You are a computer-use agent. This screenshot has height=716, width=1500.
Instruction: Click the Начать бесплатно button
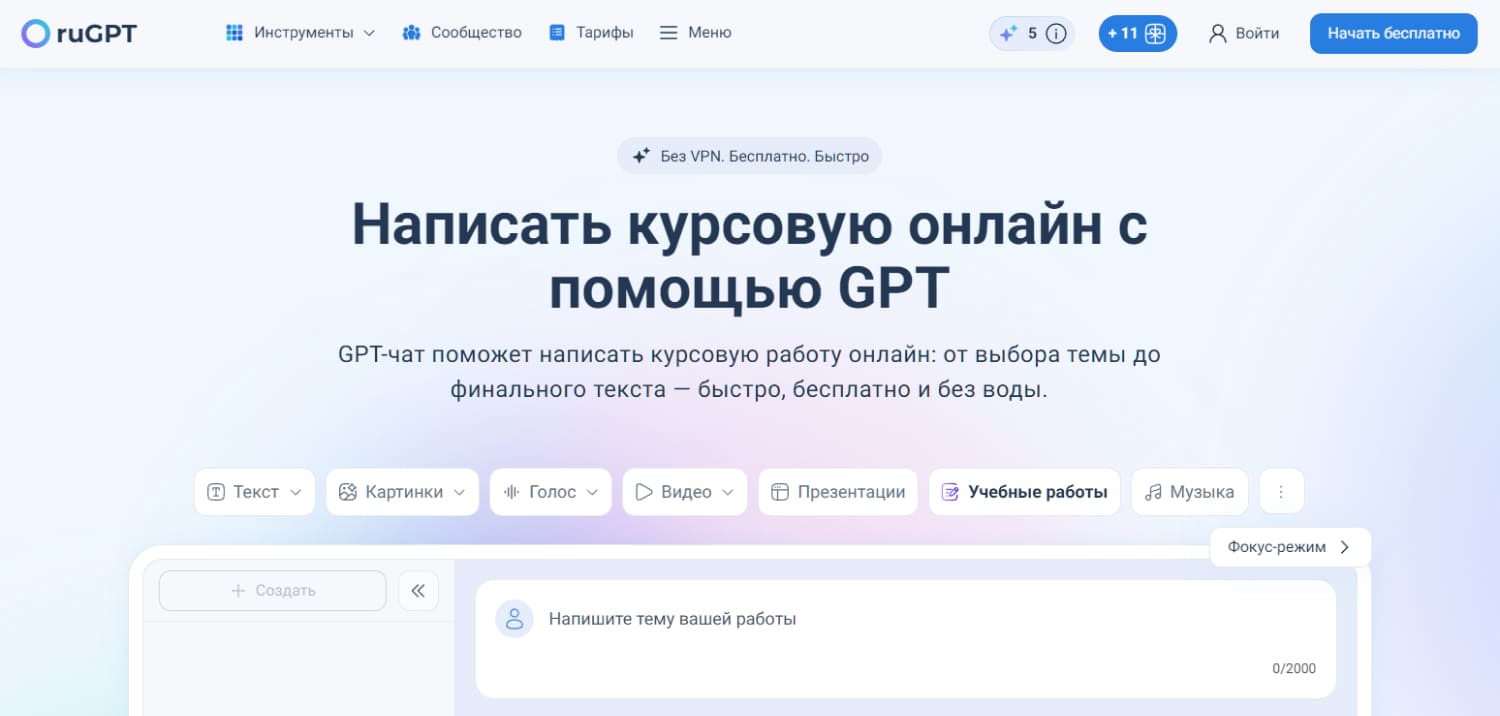pyautogui.click(x=1393, y=33)
